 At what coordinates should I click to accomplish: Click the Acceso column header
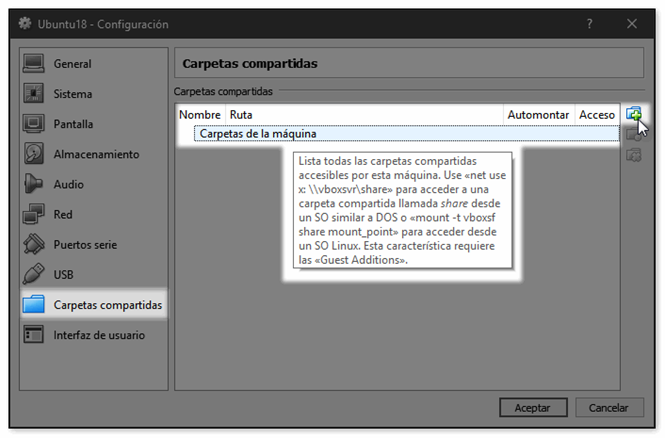(597, 114)
